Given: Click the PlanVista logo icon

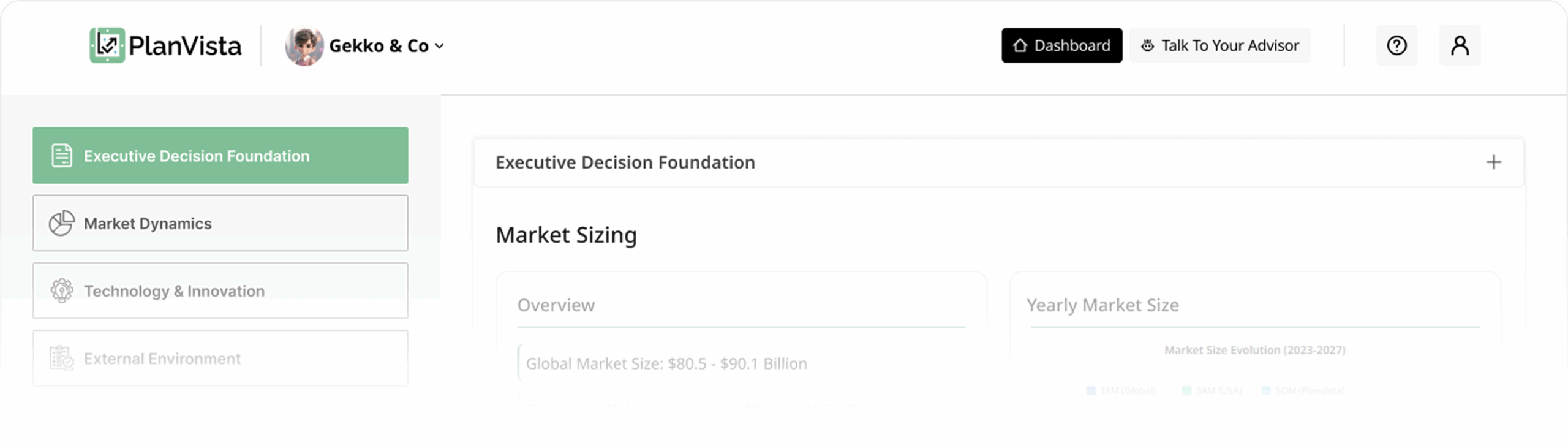Looking at the screenshot, I should pos(107,45).
